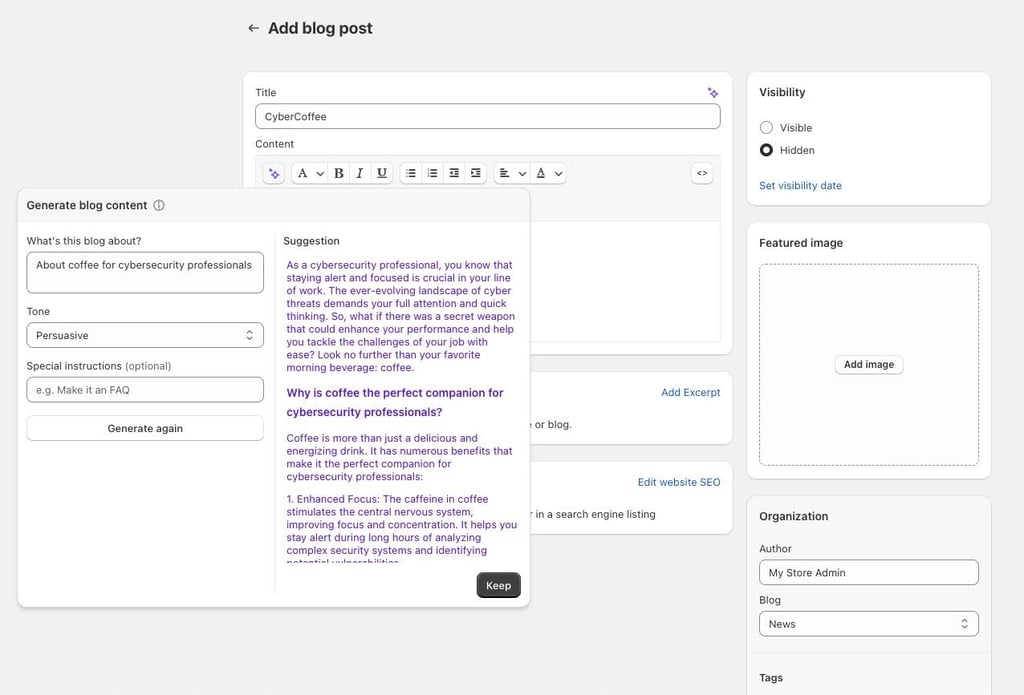This screenshot has height=695, width=1024.
Task: Select the Hidden radio button
Action: (766, 150)
